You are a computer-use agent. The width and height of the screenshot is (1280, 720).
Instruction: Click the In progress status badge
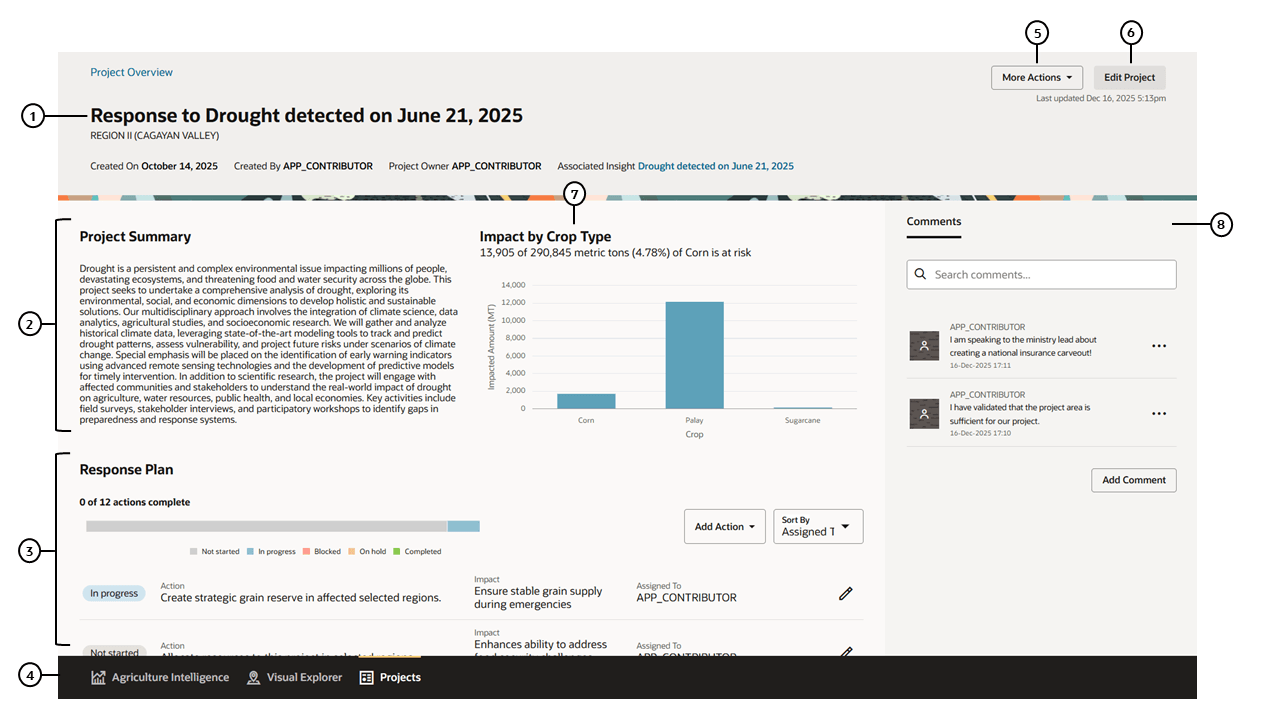[x=114, y=593]
